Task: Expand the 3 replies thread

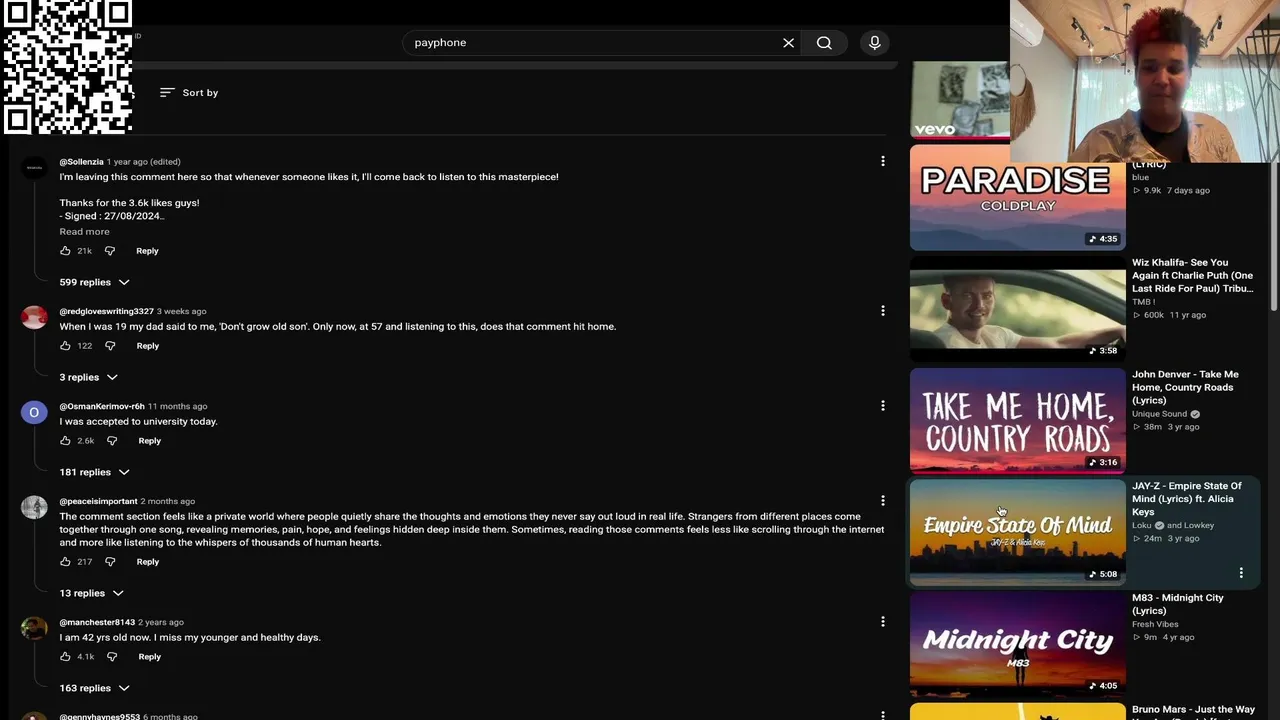Action: click(88, 377)
